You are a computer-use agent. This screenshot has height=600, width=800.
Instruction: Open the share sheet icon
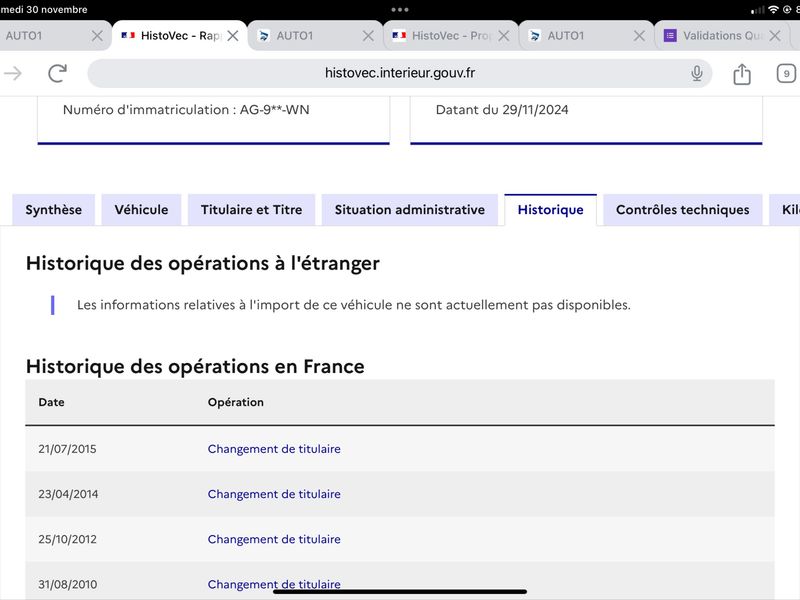[742, 74]
